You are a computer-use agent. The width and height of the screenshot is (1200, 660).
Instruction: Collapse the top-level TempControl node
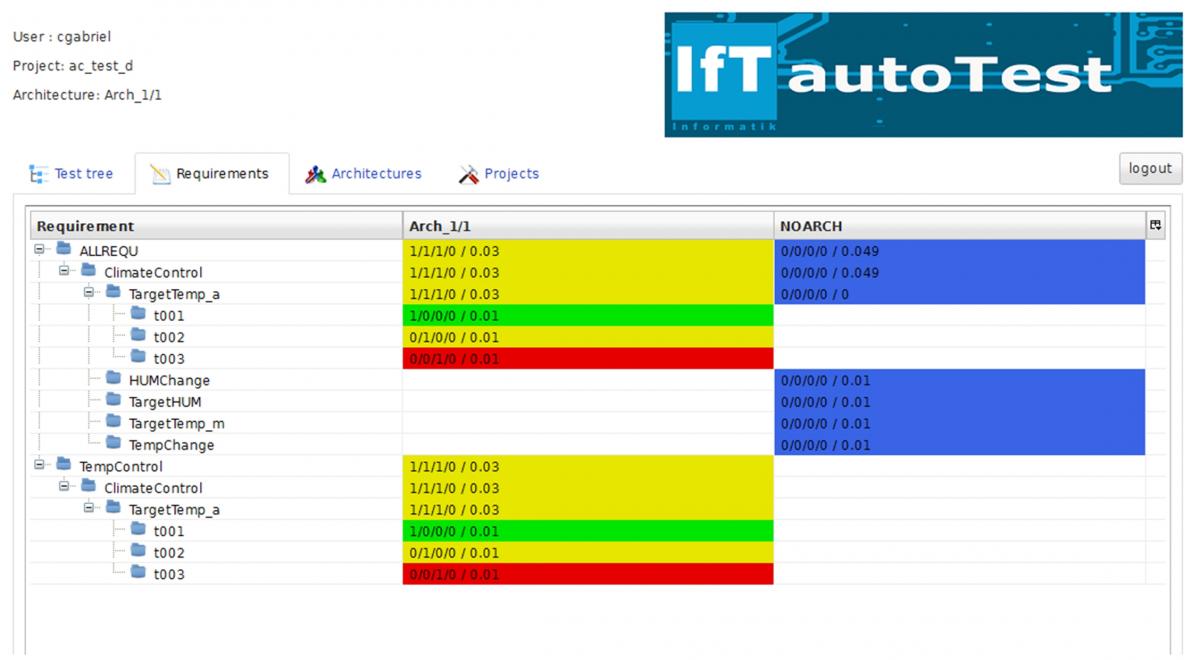point(40,466)
